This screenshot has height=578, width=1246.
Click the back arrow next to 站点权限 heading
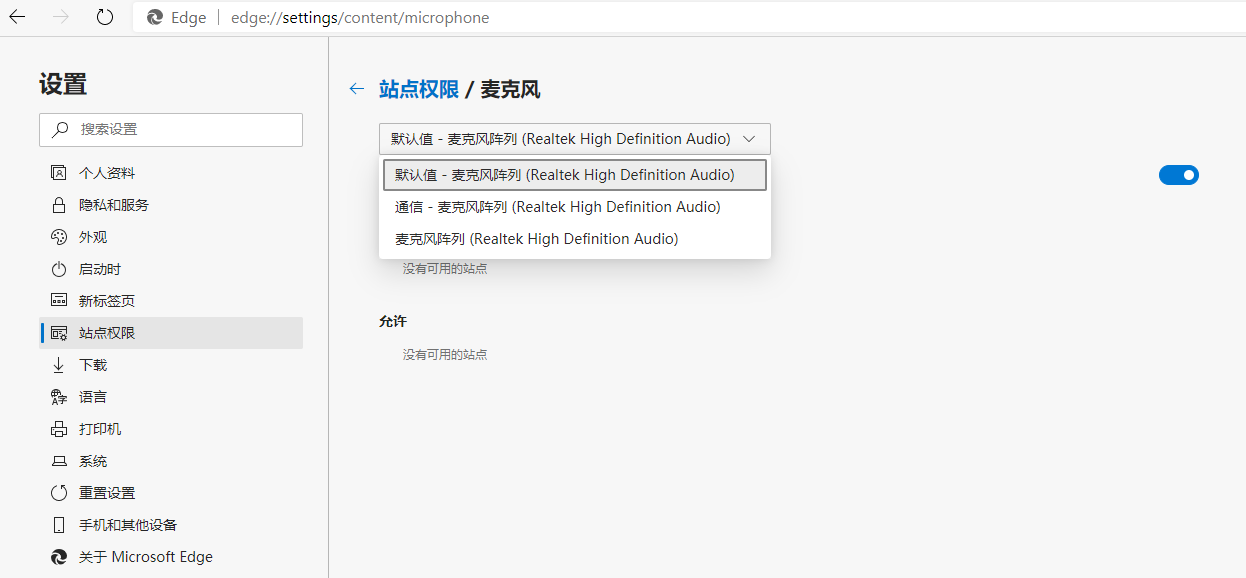(x=356, y=89)
